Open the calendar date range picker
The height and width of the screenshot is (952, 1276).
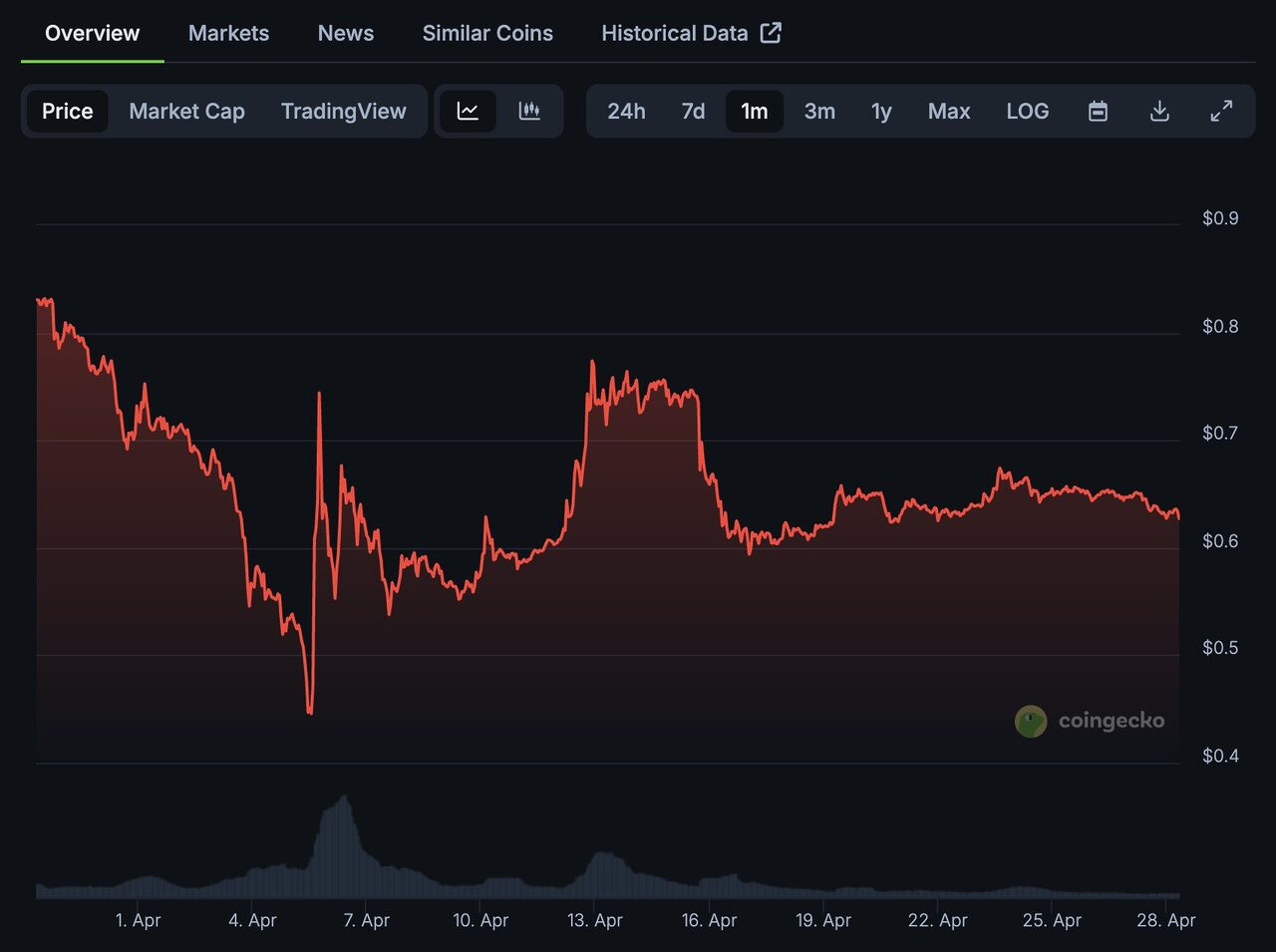click(1098, 111)
